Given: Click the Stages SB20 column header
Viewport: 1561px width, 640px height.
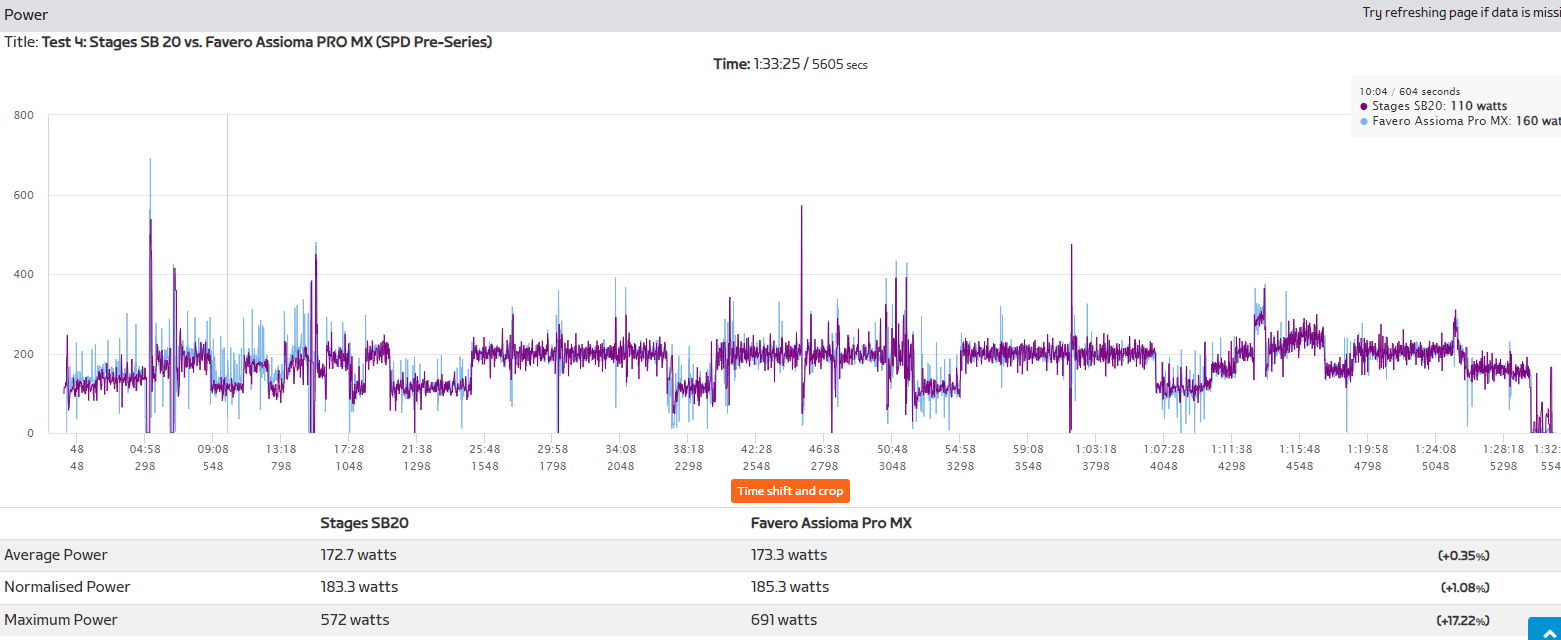Looking at the screenshot, I should [x=364, y=523].
